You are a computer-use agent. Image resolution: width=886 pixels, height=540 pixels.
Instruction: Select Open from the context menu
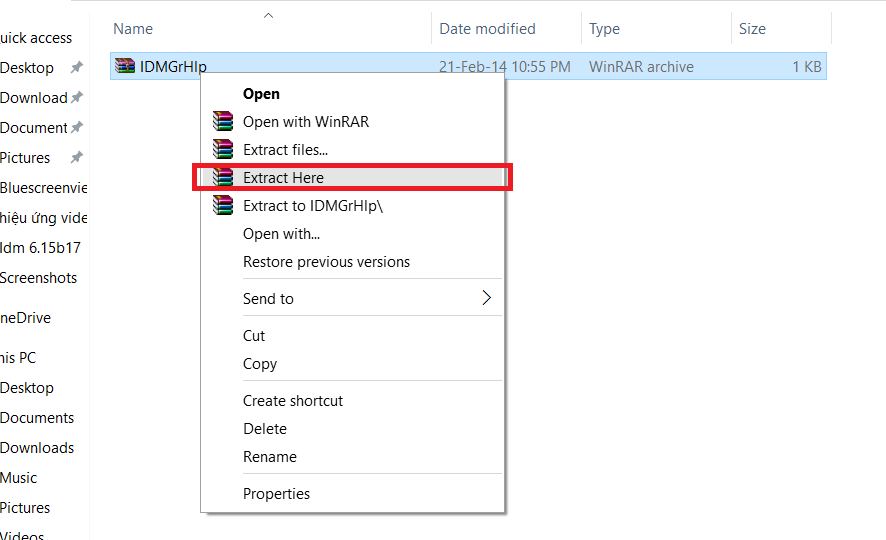[261, 94]
